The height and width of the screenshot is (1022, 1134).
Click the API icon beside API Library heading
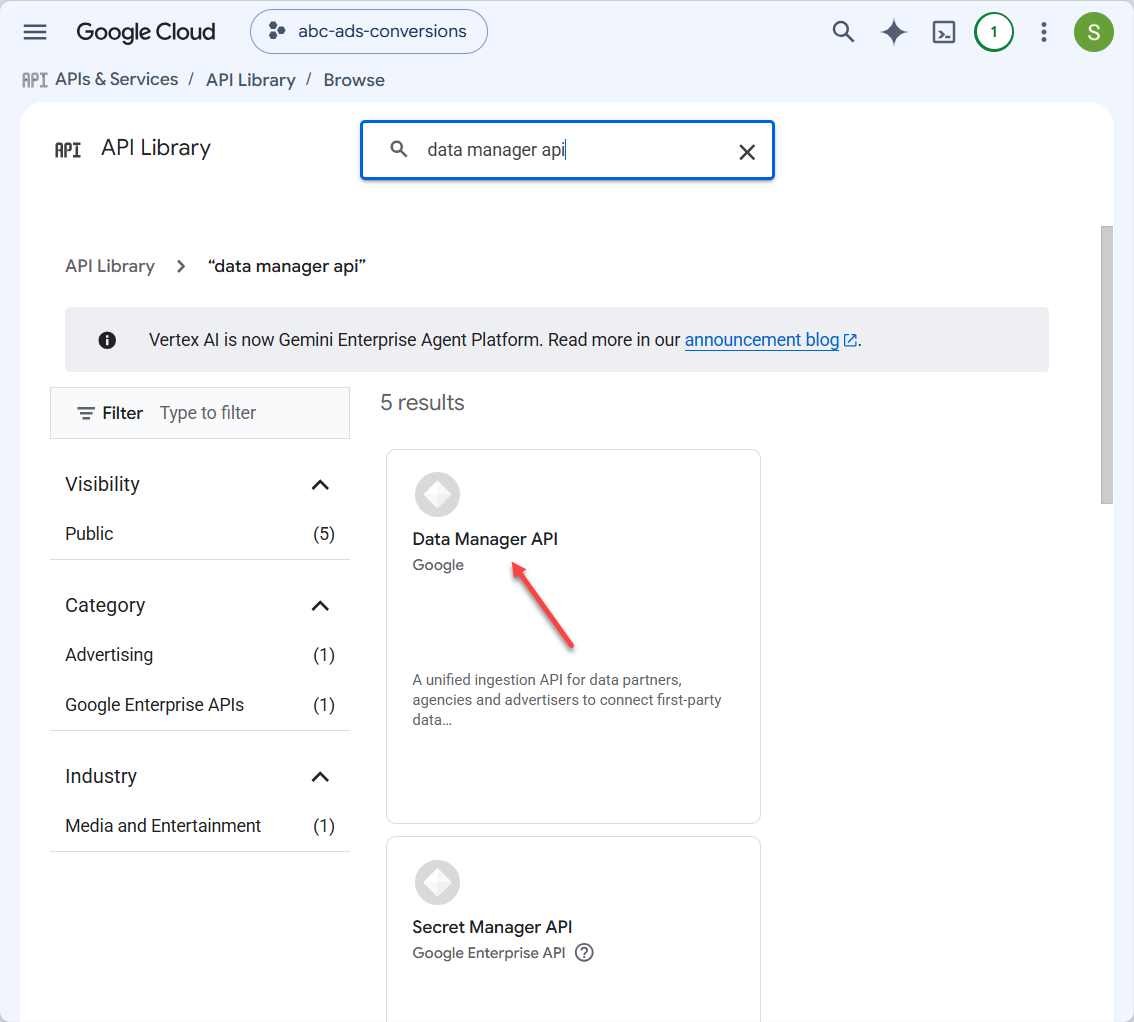tap(68, 150)
